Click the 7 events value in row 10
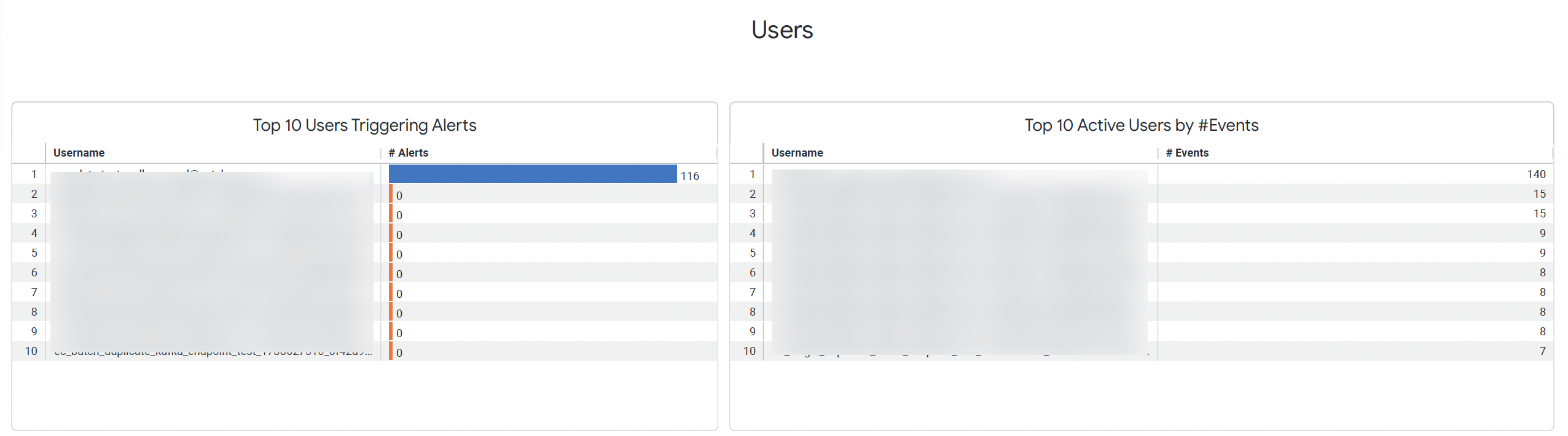 (x=1542, y=351)
